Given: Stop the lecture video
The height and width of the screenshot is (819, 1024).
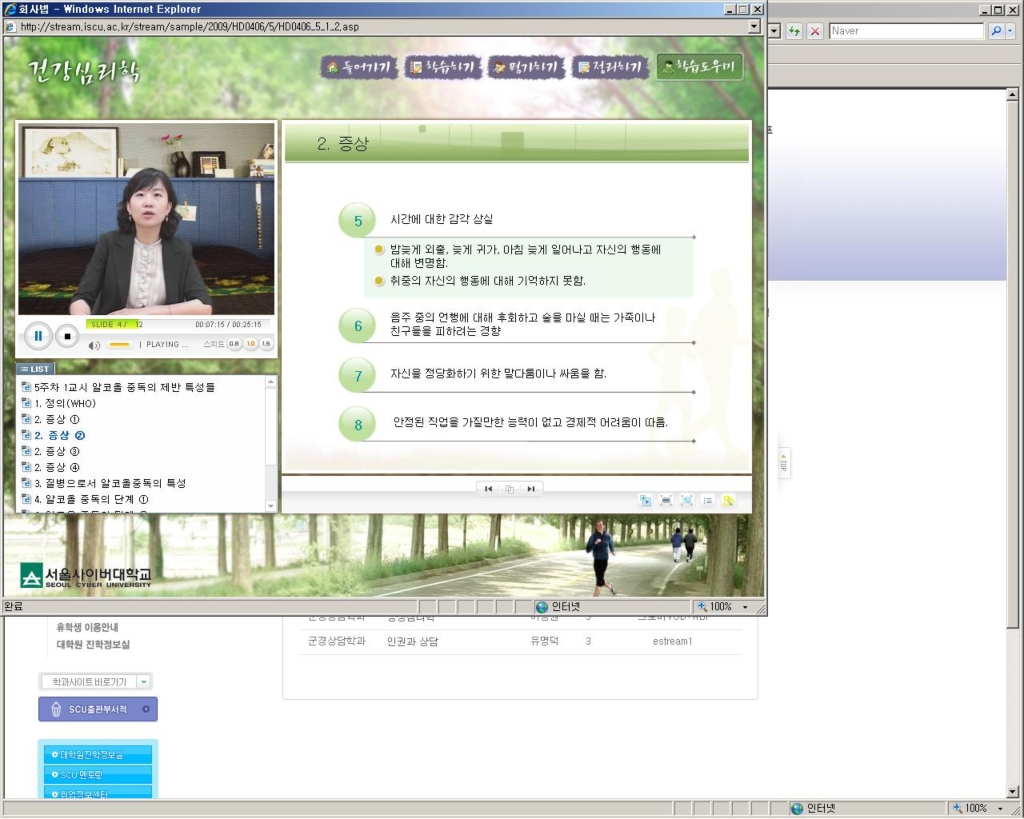Looking at the screenshot, I should (67, 336).
